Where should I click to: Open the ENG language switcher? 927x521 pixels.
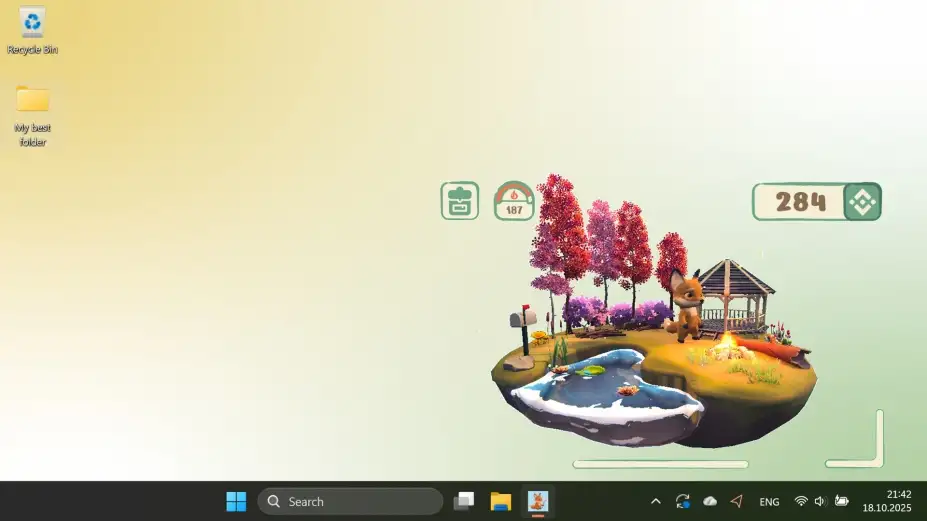click(769, 501)
